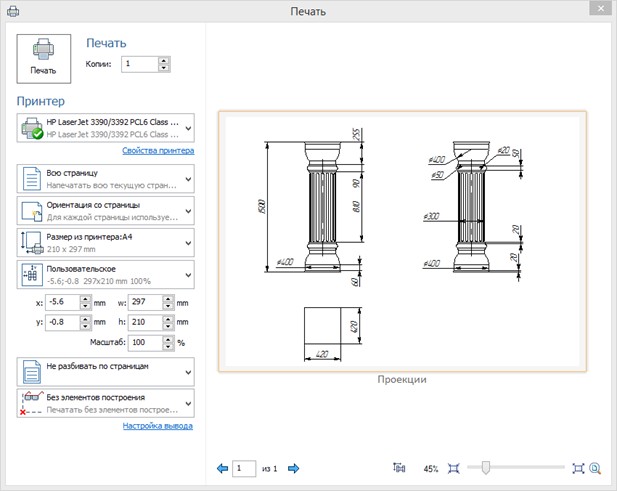The height and width of the screenshot is (491, 617).
Task: Expand the 'Всю страницу' print range dropdown
Action: point(188,179)
